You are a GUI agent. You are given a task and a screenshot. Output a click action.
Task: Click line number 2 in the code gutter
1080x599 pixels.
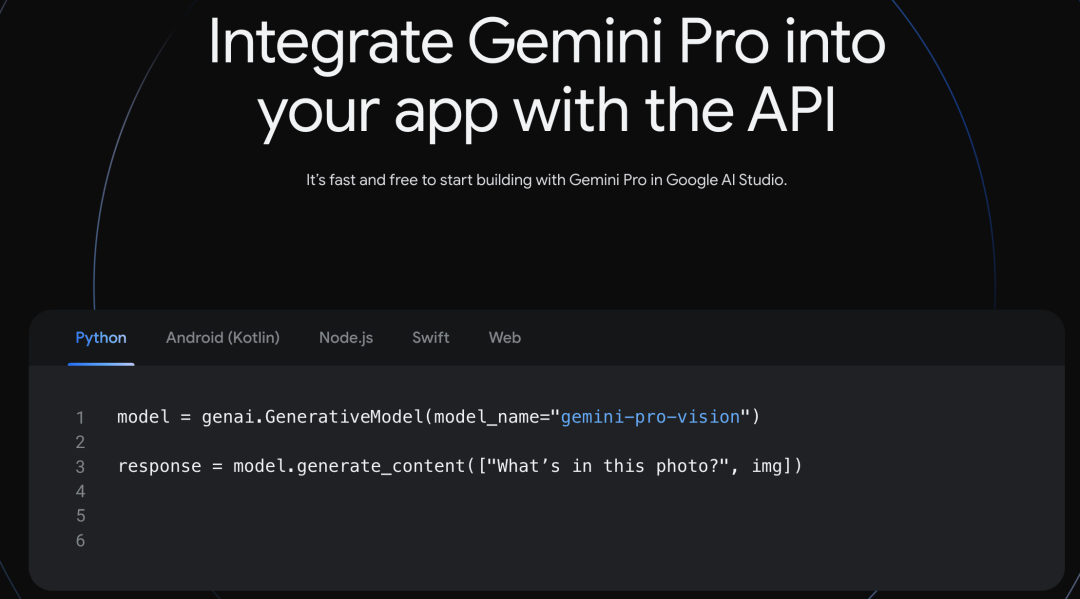pos(80,442)
